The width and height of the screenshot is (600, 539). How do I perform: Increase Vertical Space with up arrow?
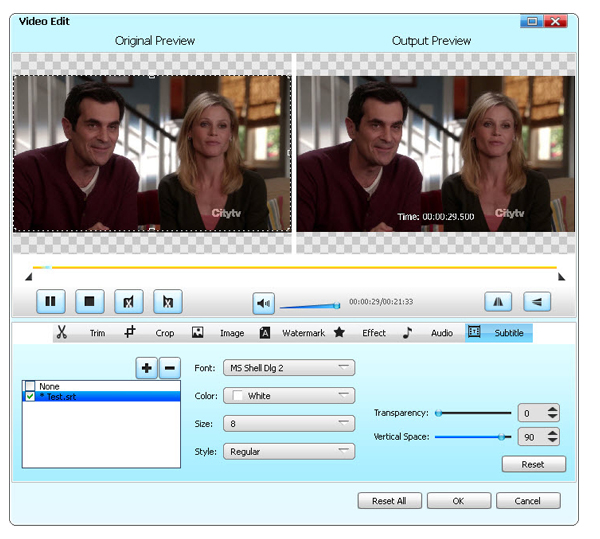(x=552, y=433)
